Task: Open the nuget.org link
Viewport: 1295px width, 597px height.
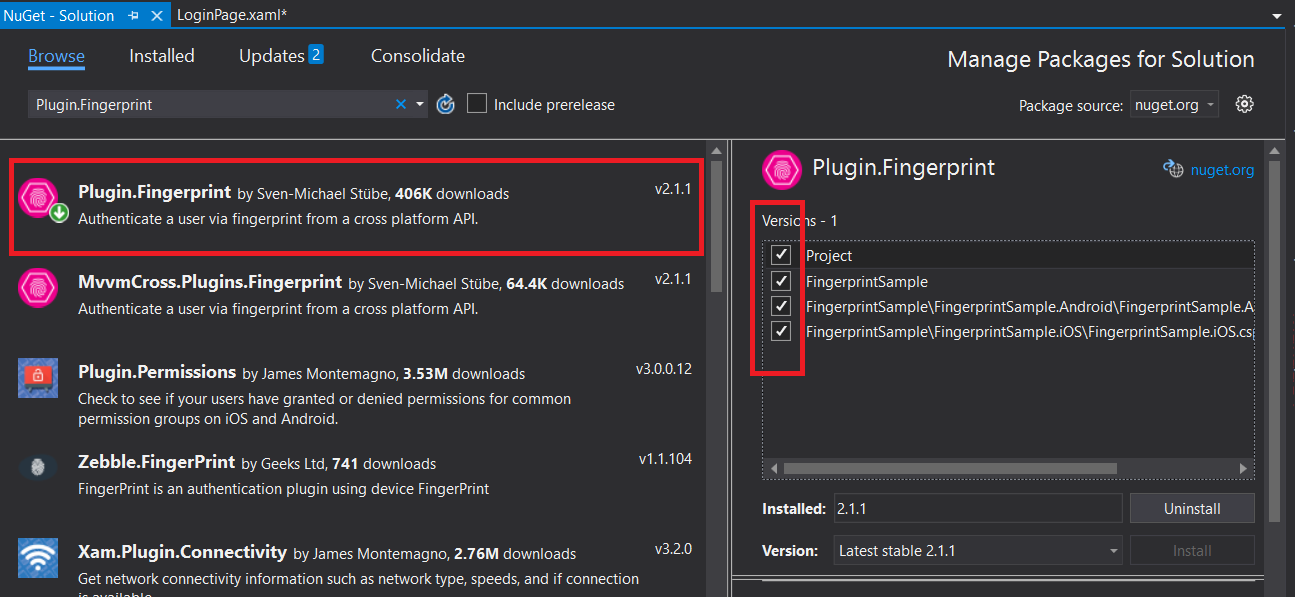Action: [1222, 170]
